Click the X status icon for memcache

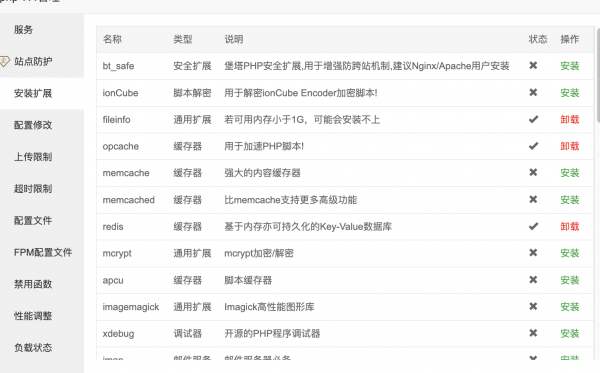[x=533, y=173]
